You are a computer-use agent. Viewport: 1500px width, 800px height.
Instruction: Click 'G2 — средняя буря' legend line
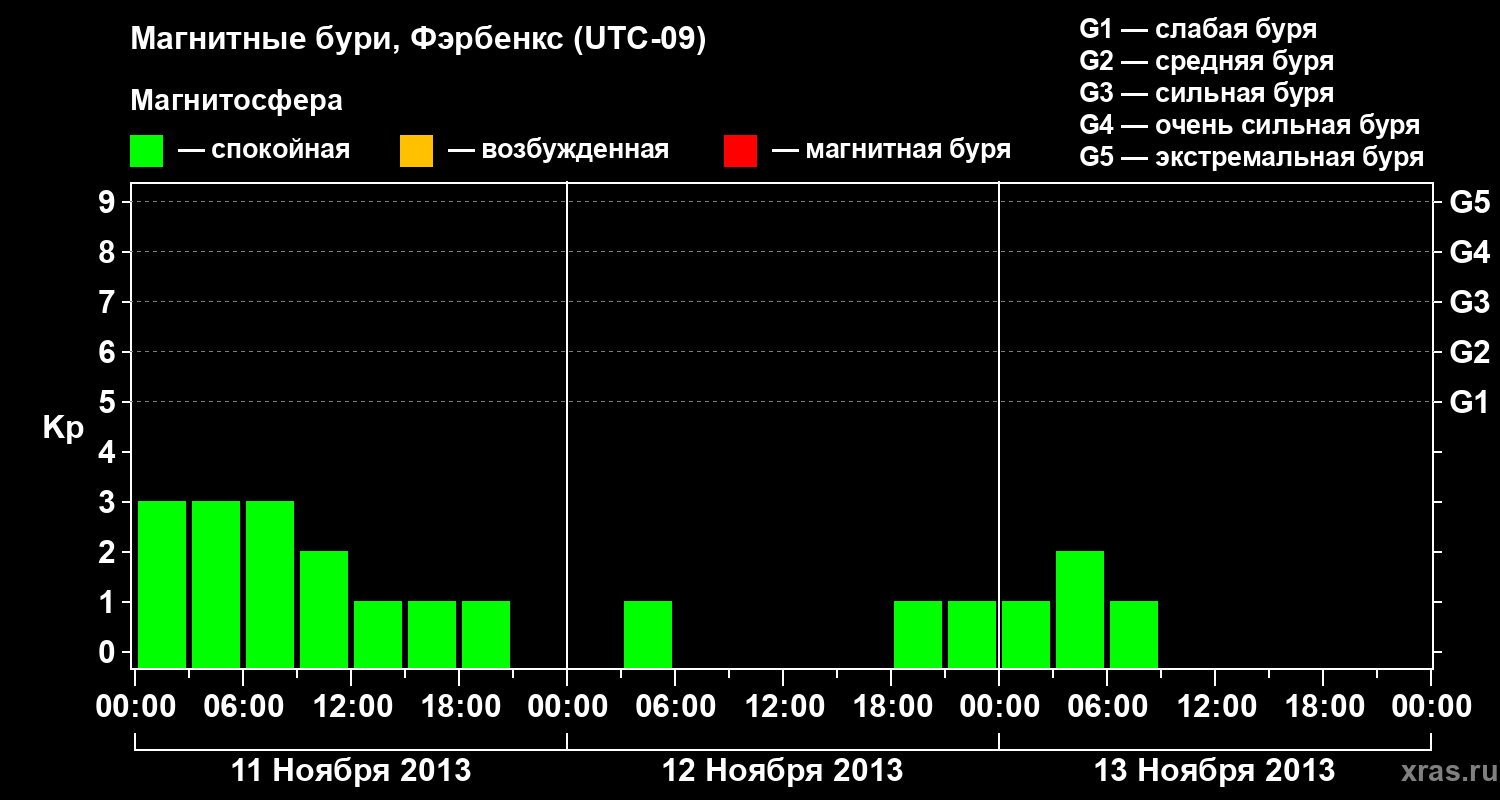(x=1207, y=61)
